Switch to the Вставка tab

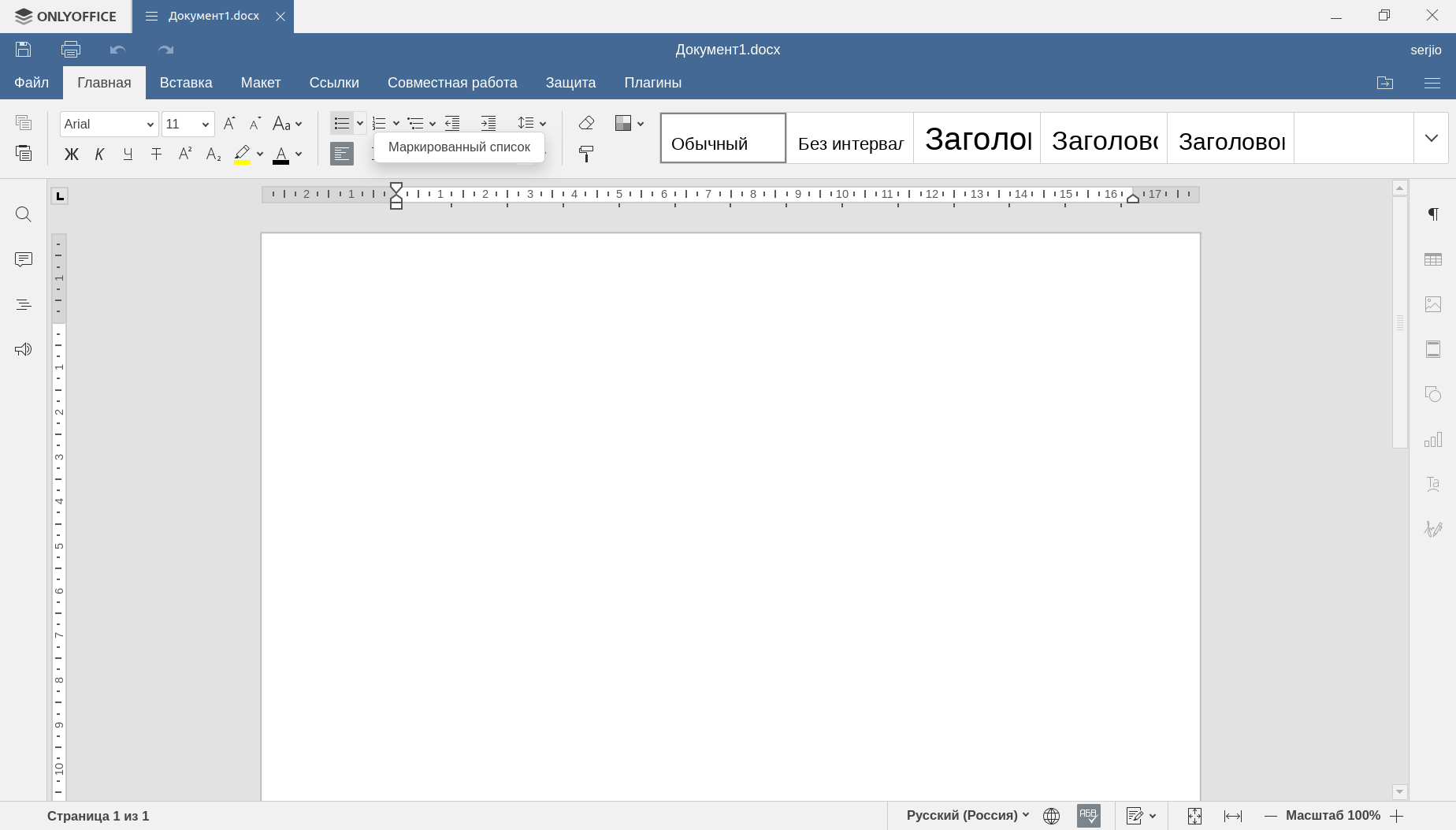click(186, 83)
